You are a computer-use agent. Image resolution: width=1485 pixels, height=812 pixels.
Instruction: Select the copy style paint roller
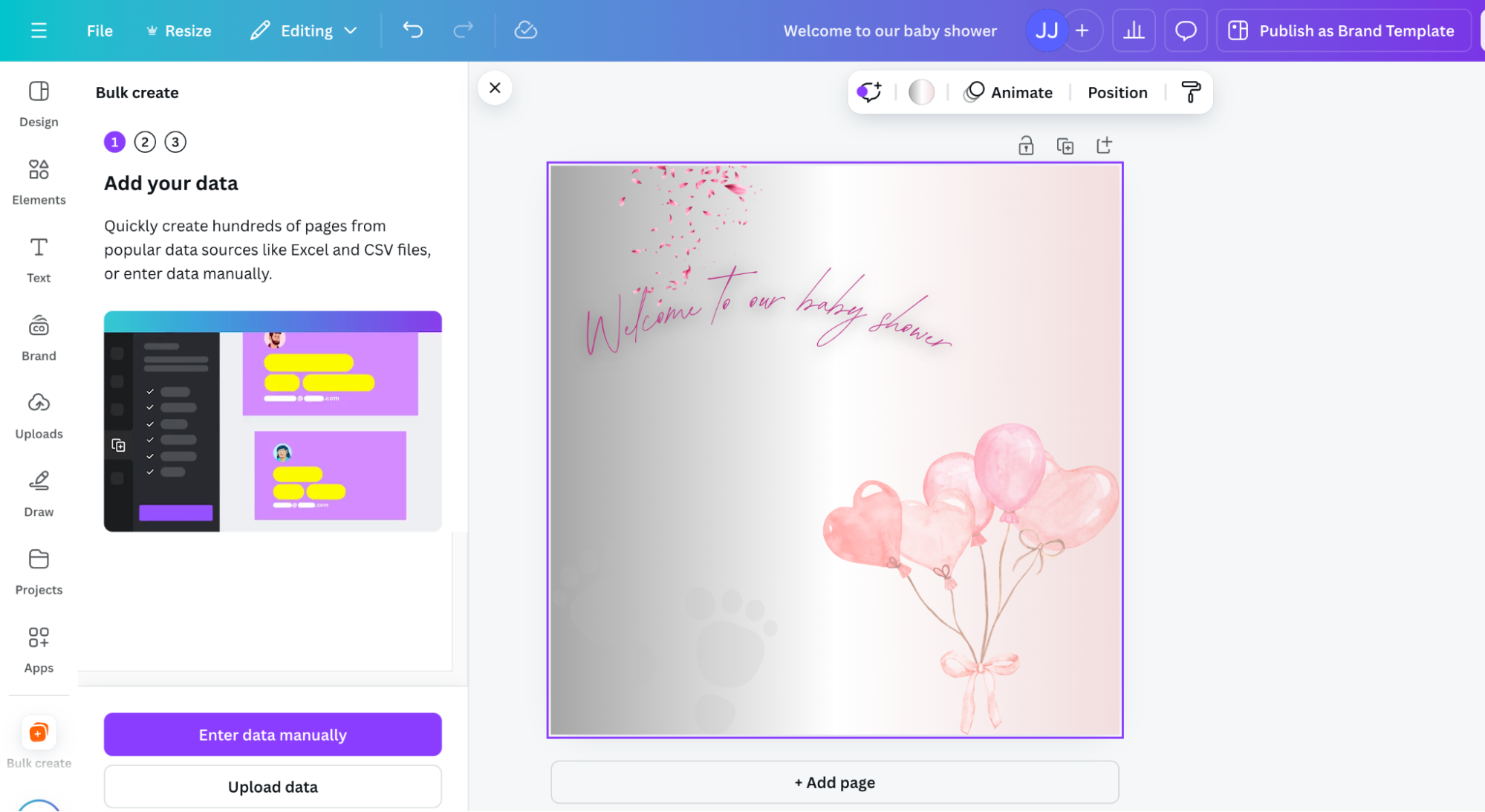point(1191,92)
